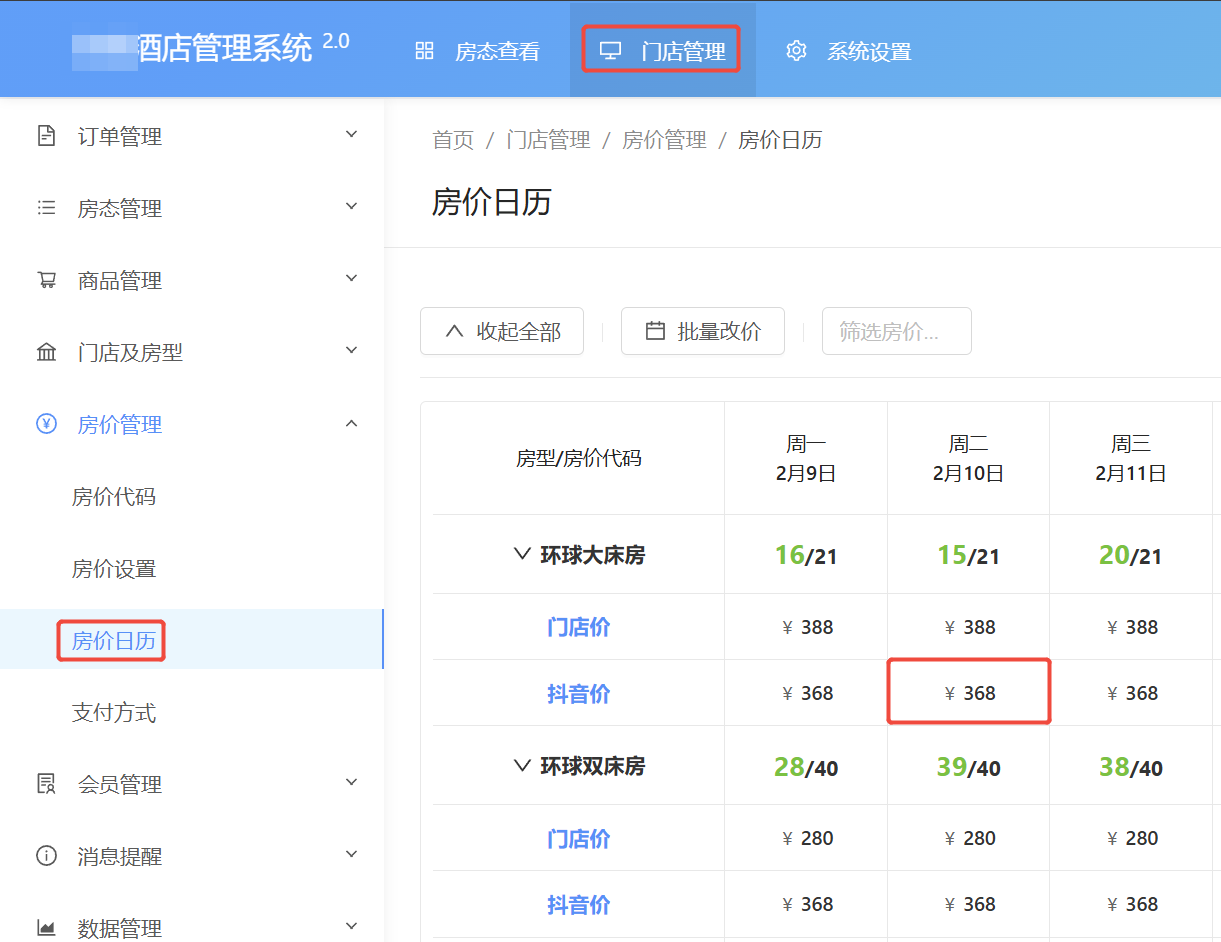Click the 周一 2月9日 column header
Screen dimensions: 1221x942
tap(806, 458)
